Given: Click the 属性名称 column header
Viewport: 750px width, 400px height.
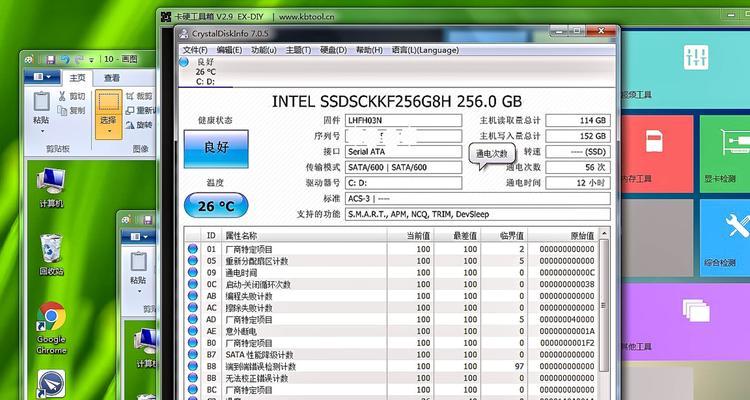Looking at the screenshot, I should pos(304,235).
